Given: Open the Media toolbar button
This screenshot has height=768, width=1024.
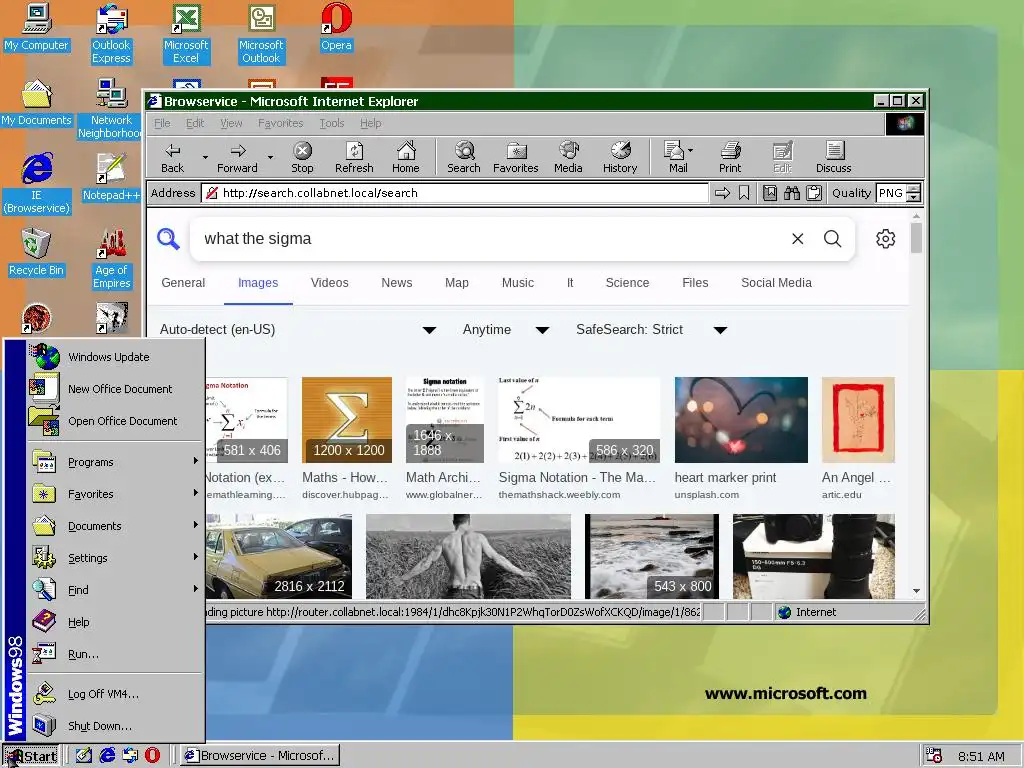Looking at the screenshot, I should coord(568,157).
